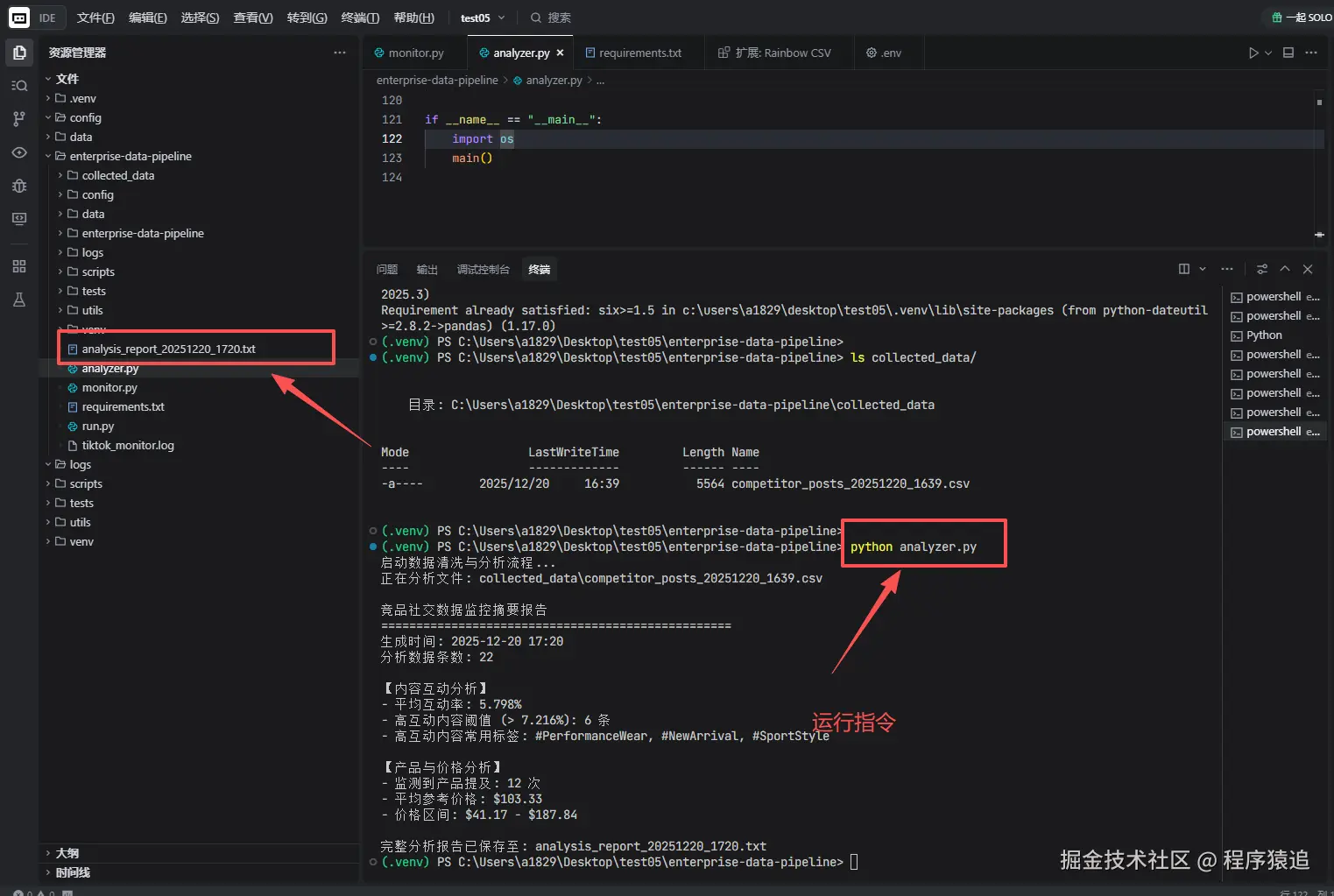Click code line 122 import os
This screenshot has width=1334, height=896.
point(483,138)
